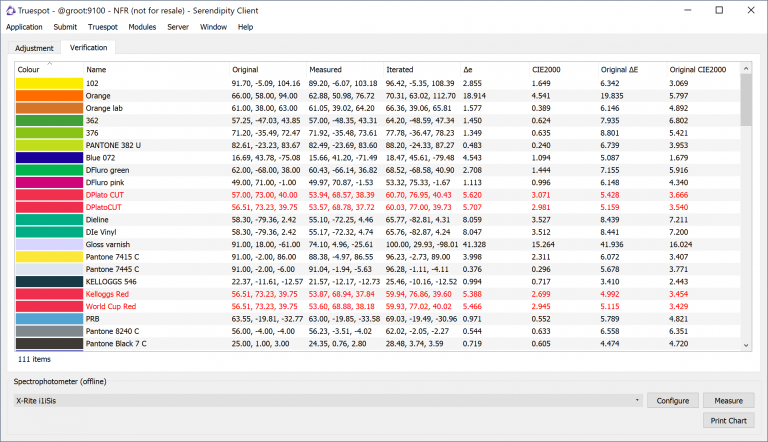The image size is (768, 442).
Task: Click the DFluro pink colour swatch
Action: [x=49, y=182]
